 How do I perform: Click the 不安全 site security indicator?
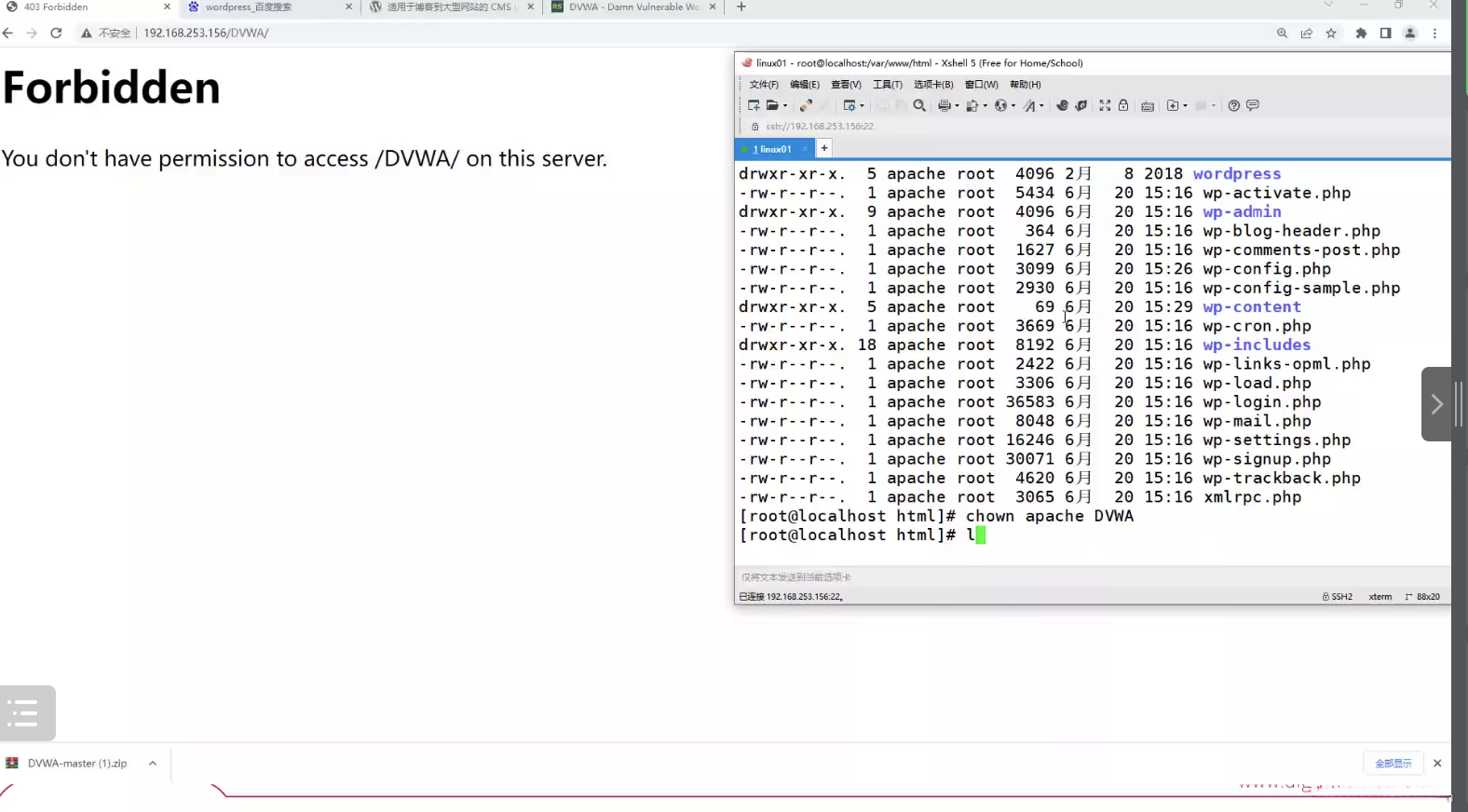[x=106, y=33]
